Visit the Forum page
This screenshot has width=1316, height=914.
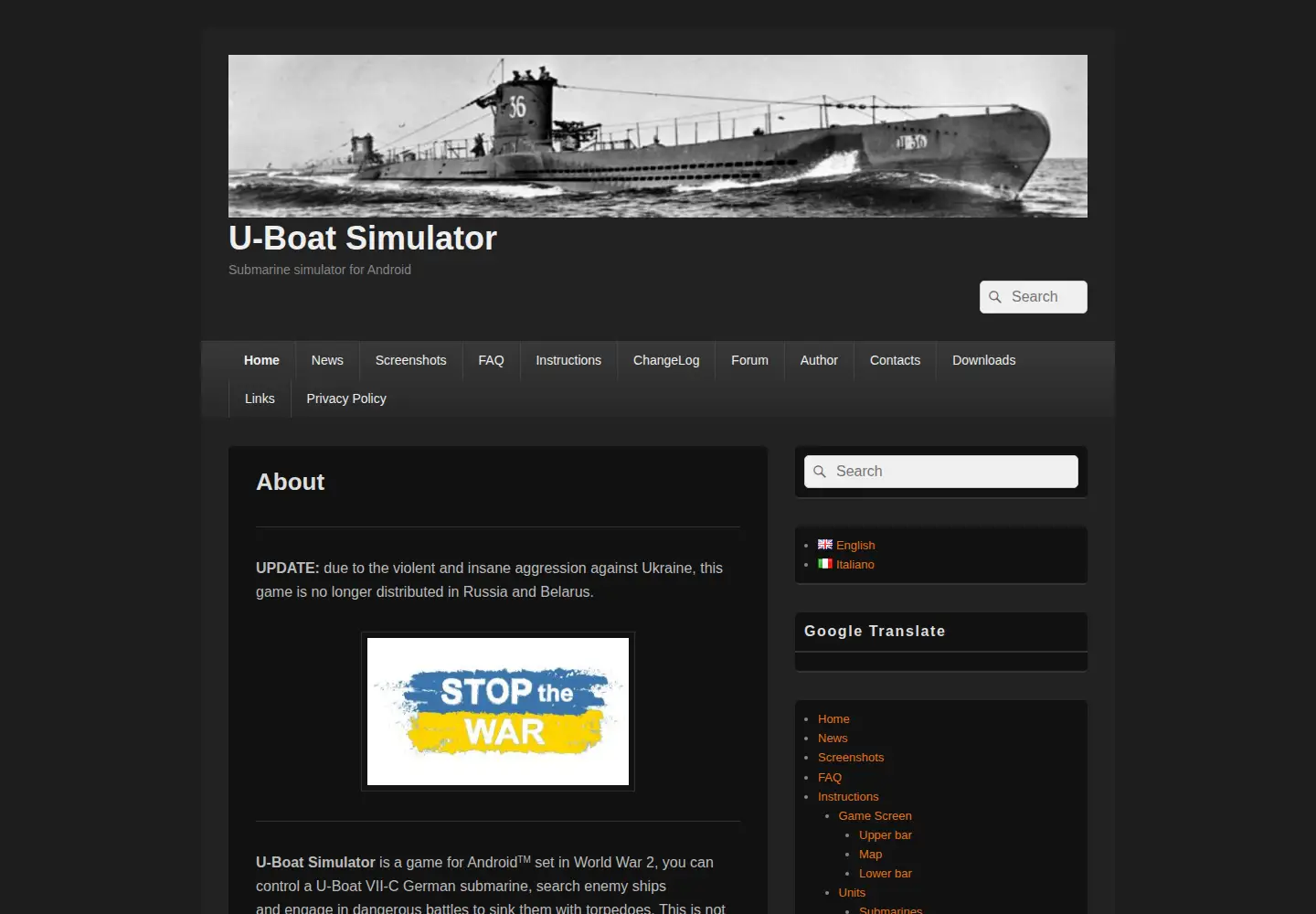click(750, 360)
